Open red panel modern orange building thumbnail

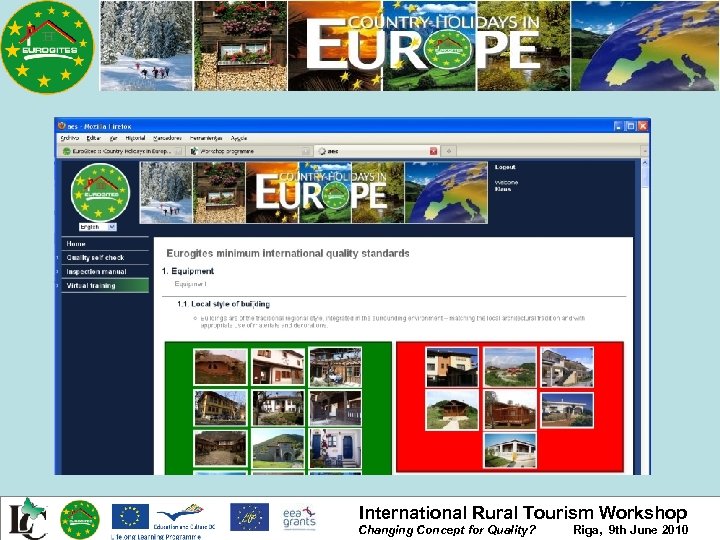click(x=452, y=367)
